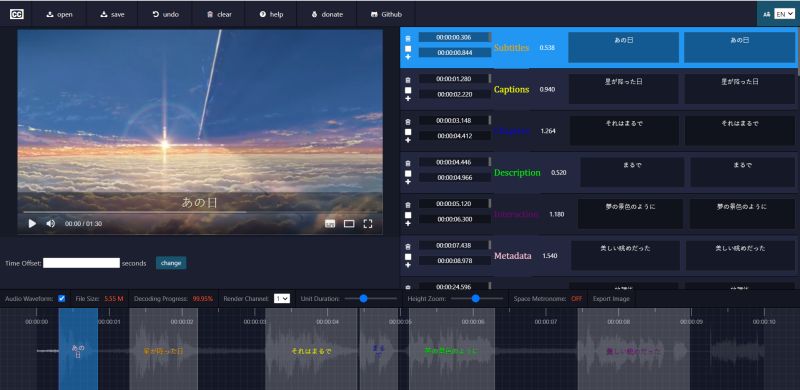Add a subtitle after the 00:00:04.412 row

pyautogui.click(x=408, y=140)
